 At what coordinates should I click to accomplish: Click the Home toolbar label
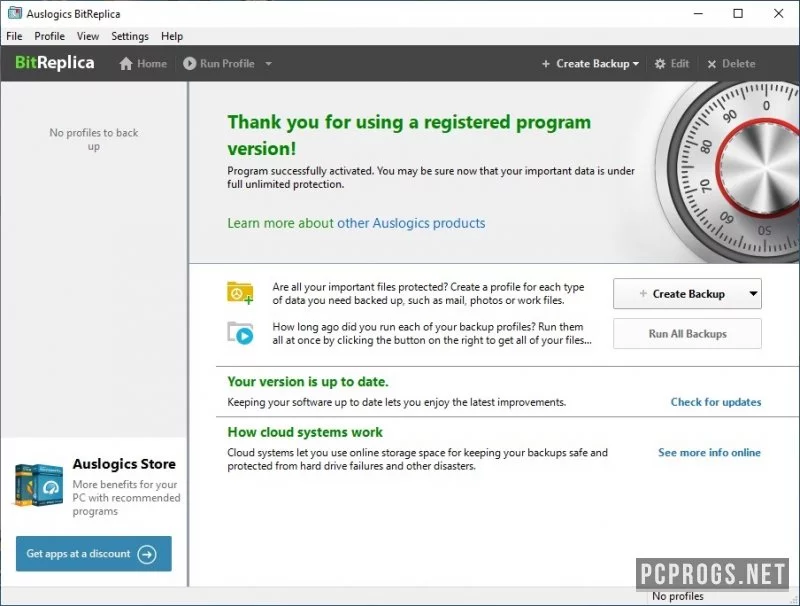coord(152,64)
